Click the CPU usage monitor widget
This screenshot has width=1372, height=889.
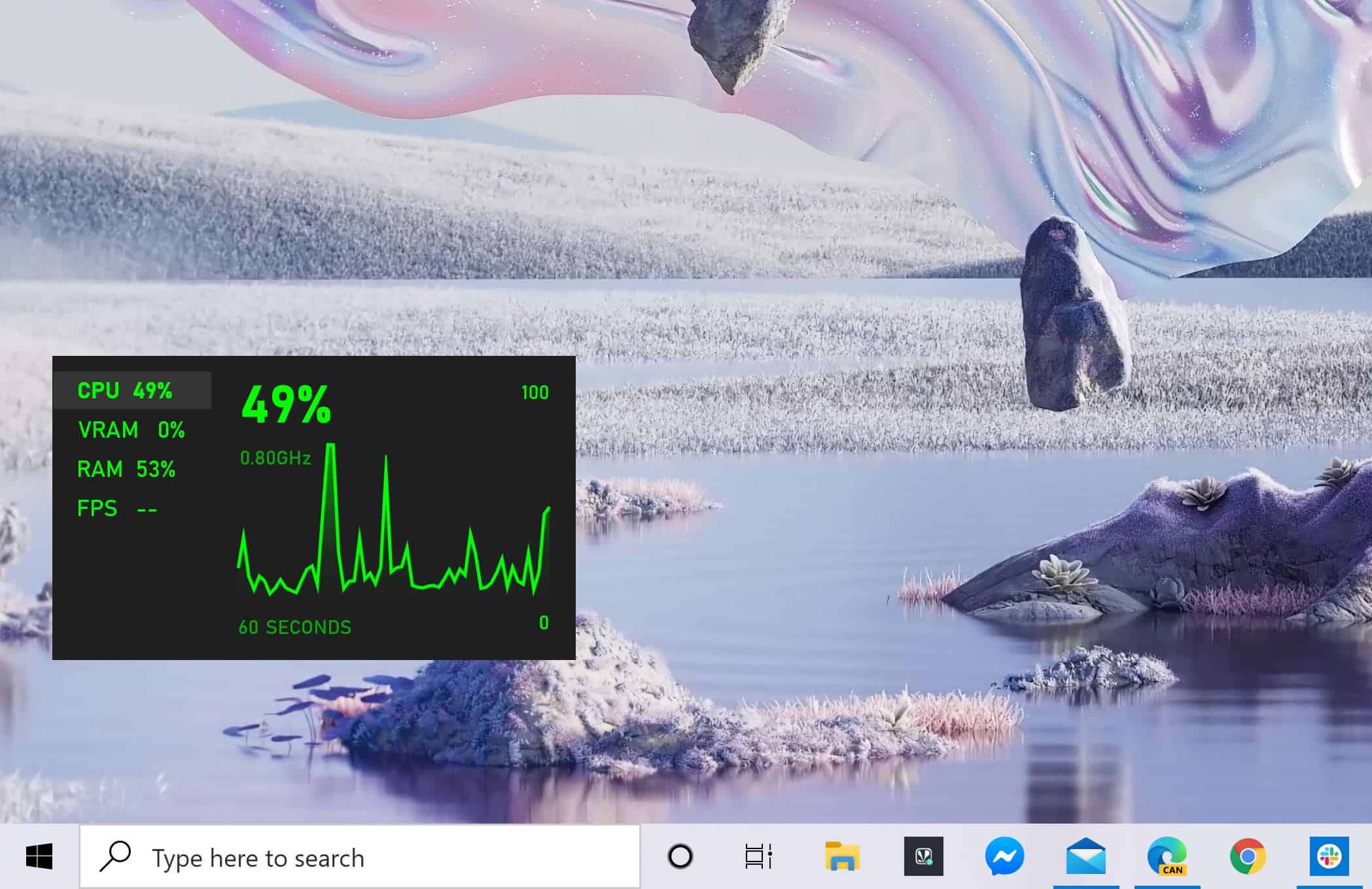313,507
